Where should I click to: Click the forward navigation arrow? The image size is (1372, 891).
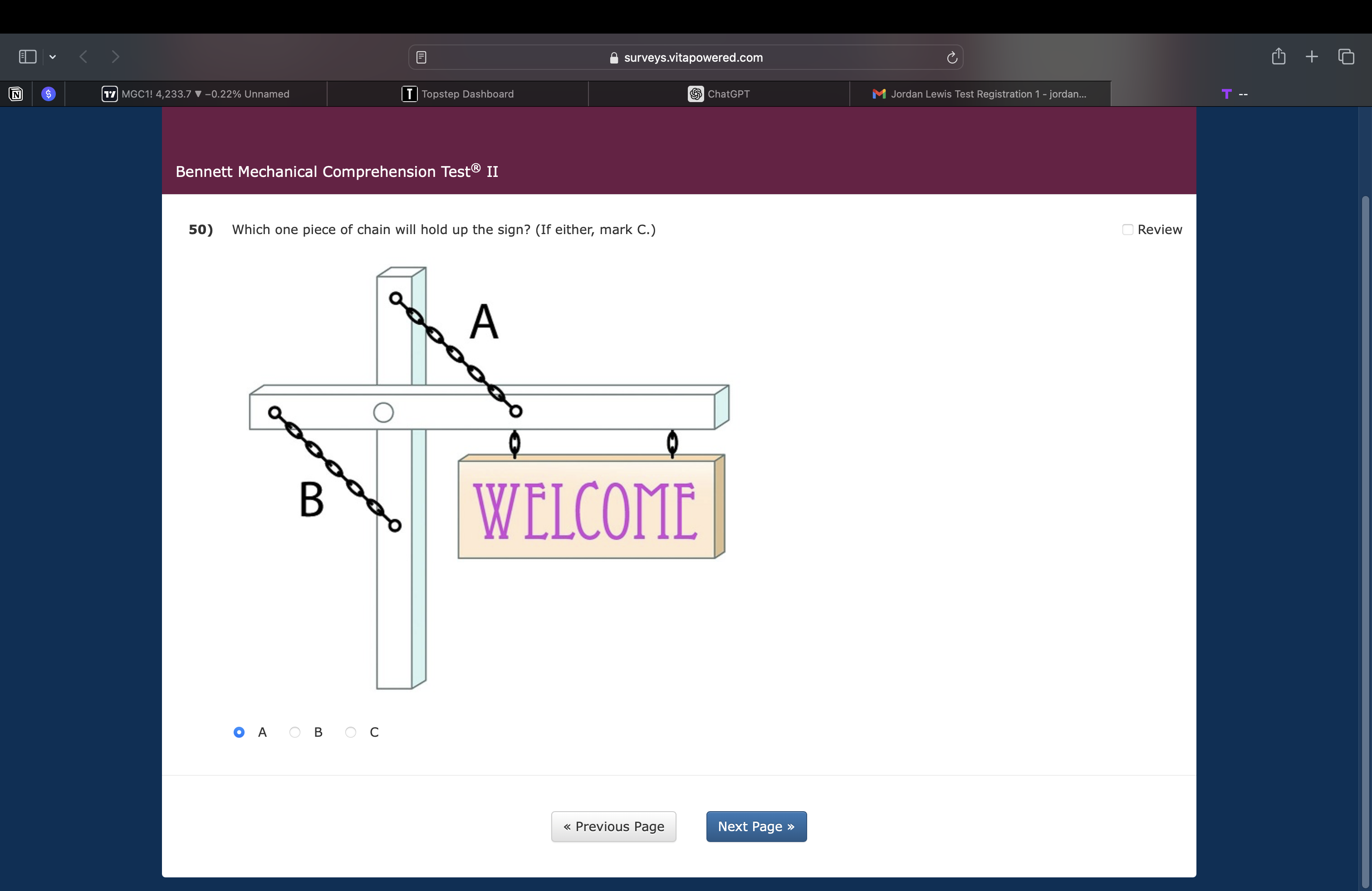coord(115,56)
